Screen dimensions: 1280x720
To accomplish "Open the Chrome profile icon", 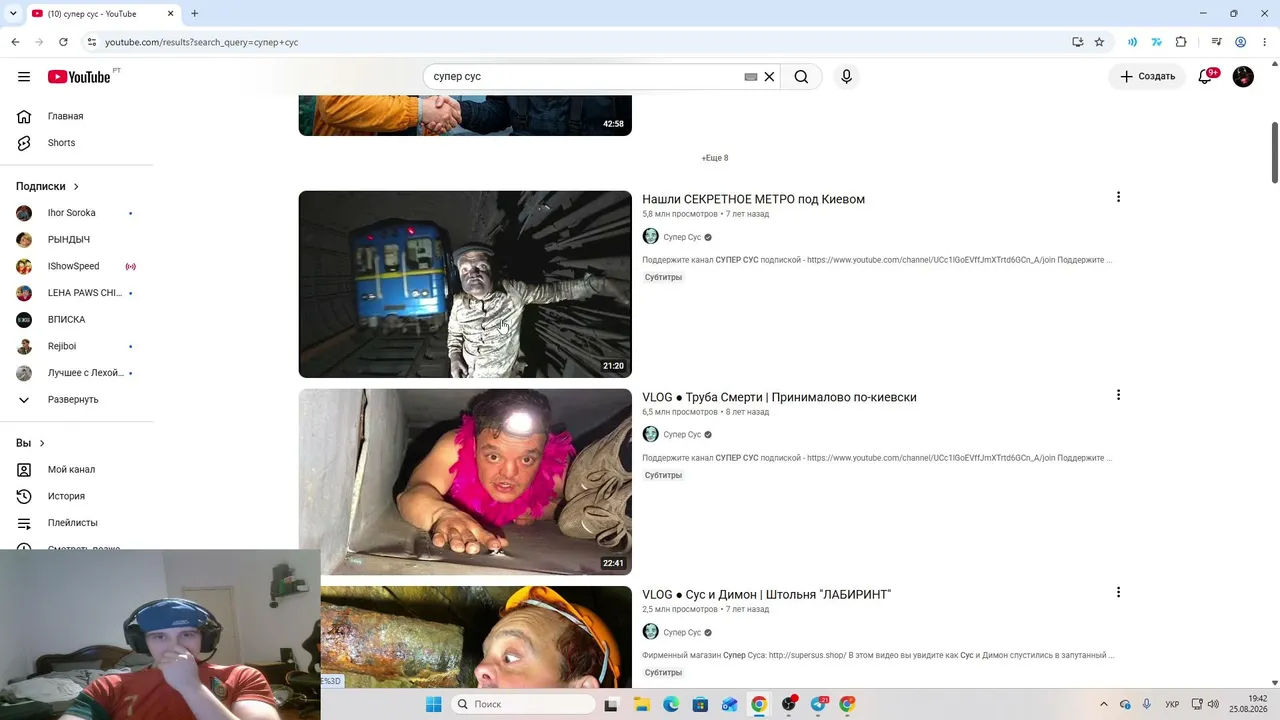I will pyautogui.click(x=1240, y=42).
